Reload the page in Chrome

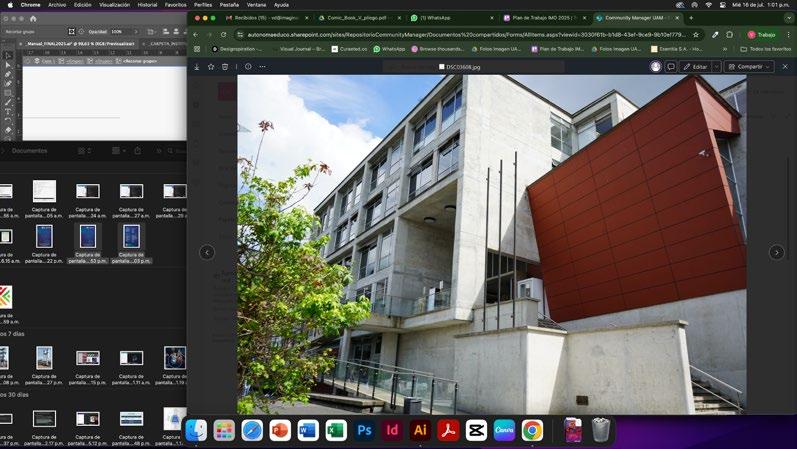pyautogui.click(x=224, y=35)
